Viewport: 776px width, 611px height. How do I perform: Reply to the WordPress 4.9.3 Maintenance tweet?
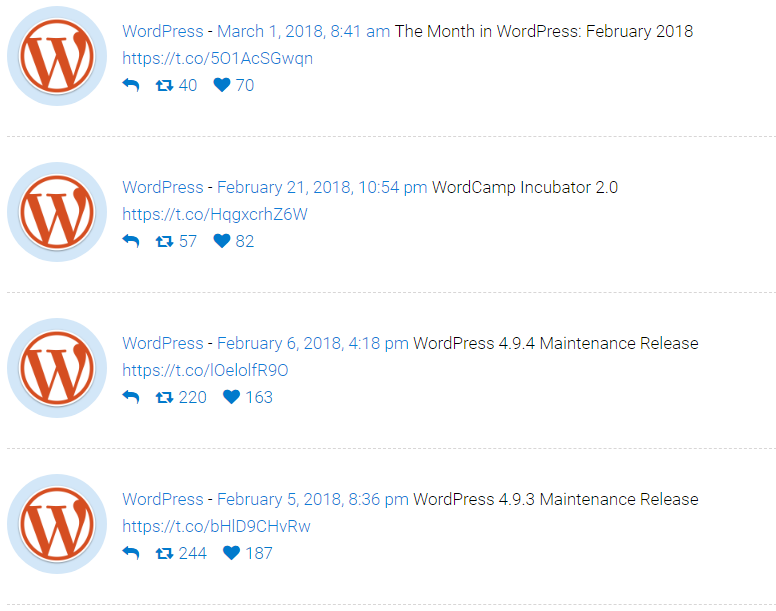point(130,554)
